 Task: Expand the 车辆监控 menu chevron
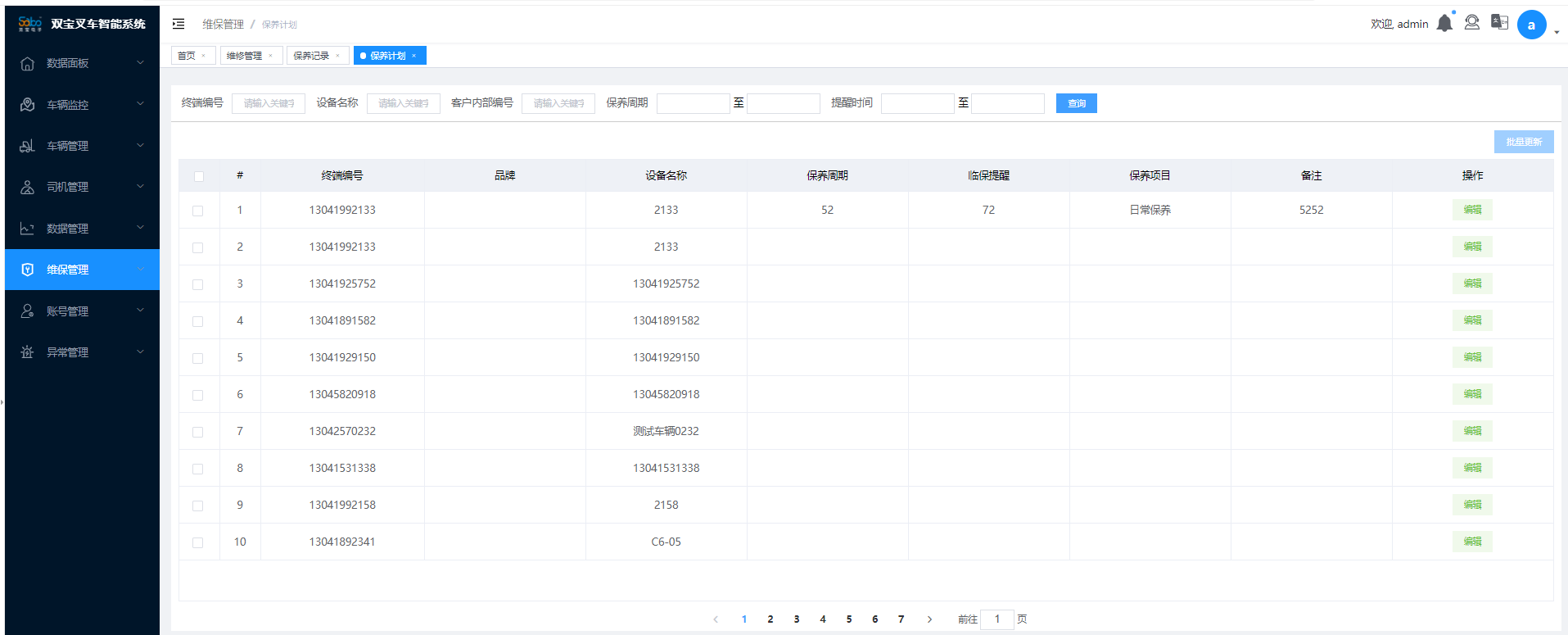pyautogui.click(x=140, y=103)
